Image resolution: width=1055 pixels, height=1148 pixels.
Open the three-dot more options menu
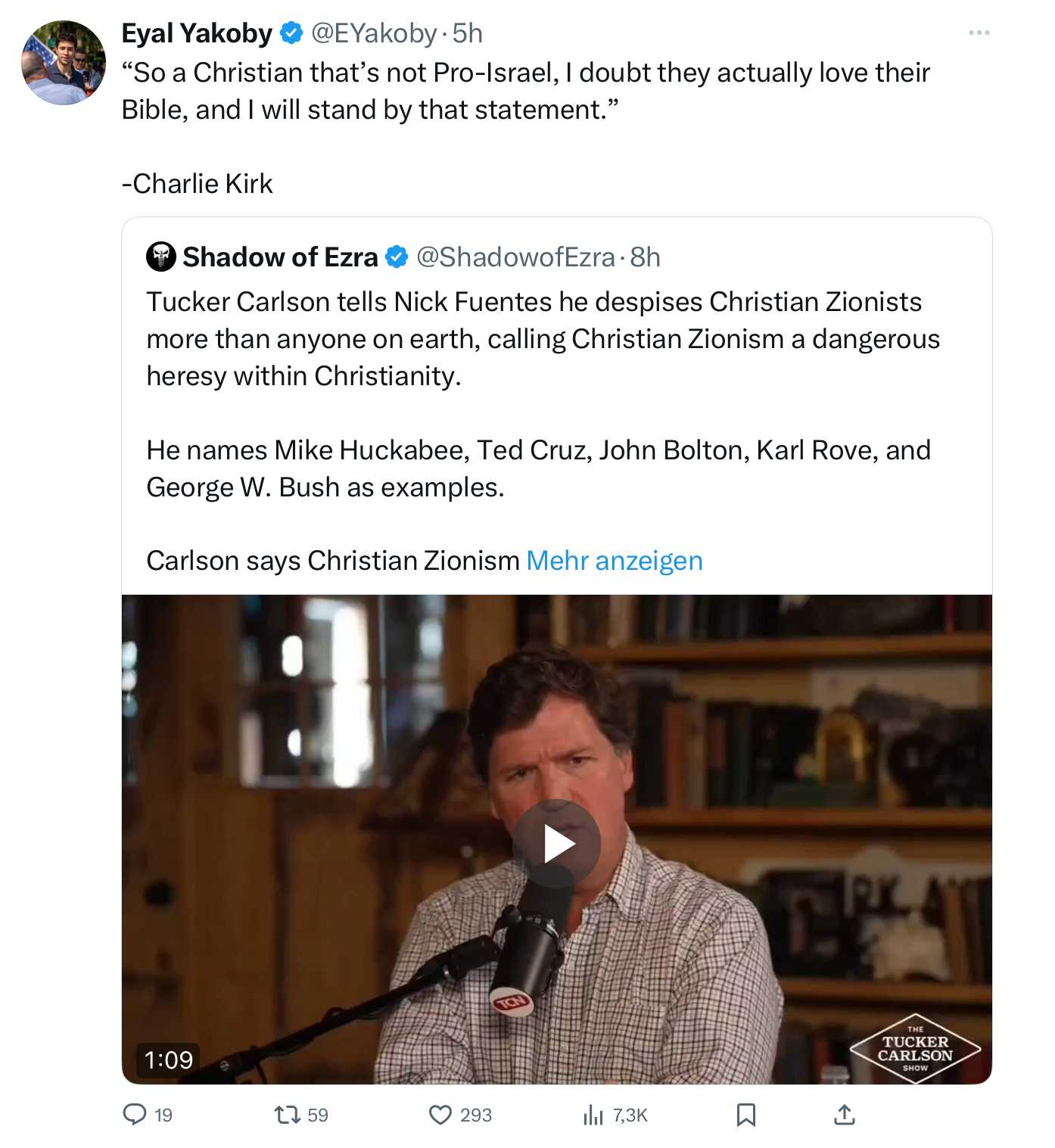(x=979, y=33)
